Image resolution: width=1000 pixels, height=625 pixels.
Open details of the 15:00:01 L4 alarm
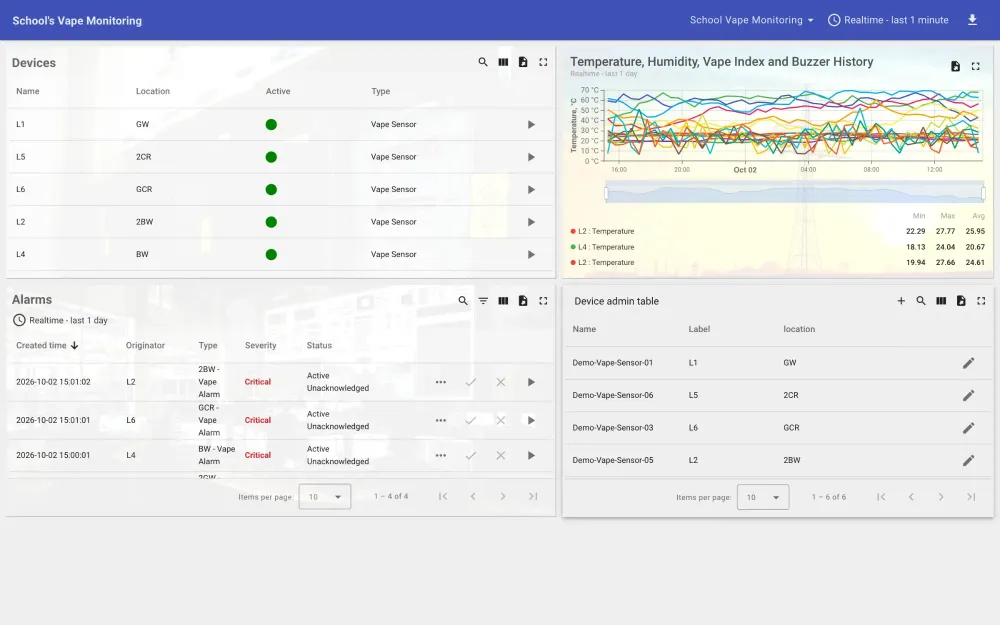(x=531, y=455)
